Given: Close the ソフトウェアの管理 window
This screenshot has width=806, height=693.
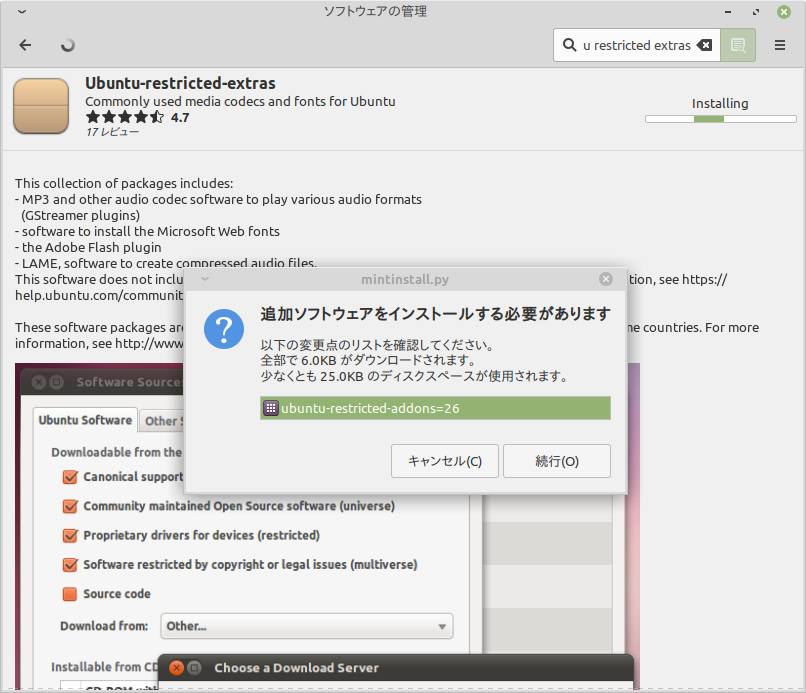Looking at the screenshot, I should tap(783, 12).
